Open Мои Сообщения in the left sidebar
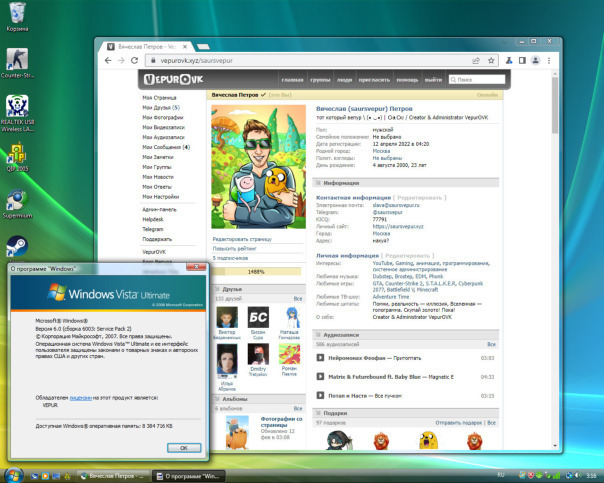 click(166, 147)
